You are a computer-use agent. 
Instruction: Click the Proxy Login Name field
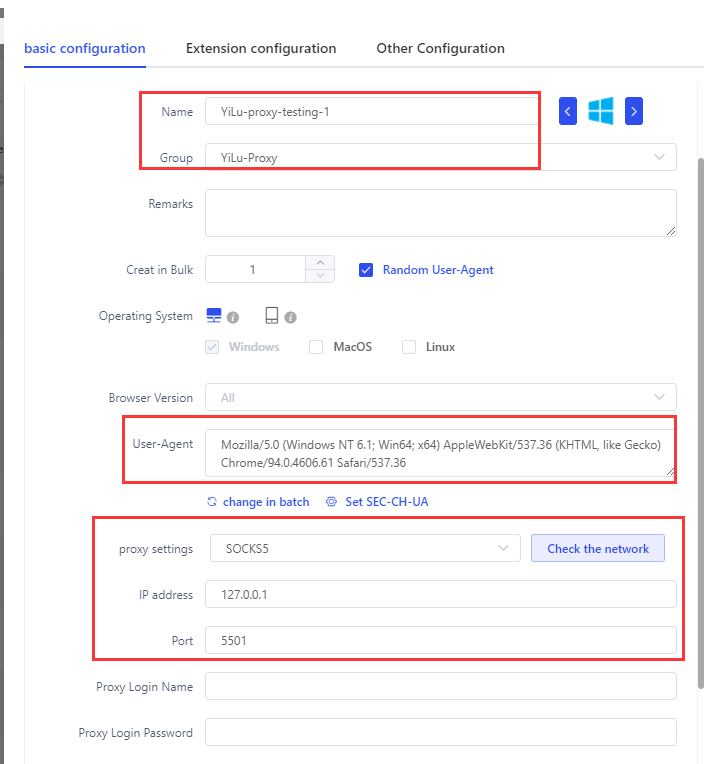440,686
